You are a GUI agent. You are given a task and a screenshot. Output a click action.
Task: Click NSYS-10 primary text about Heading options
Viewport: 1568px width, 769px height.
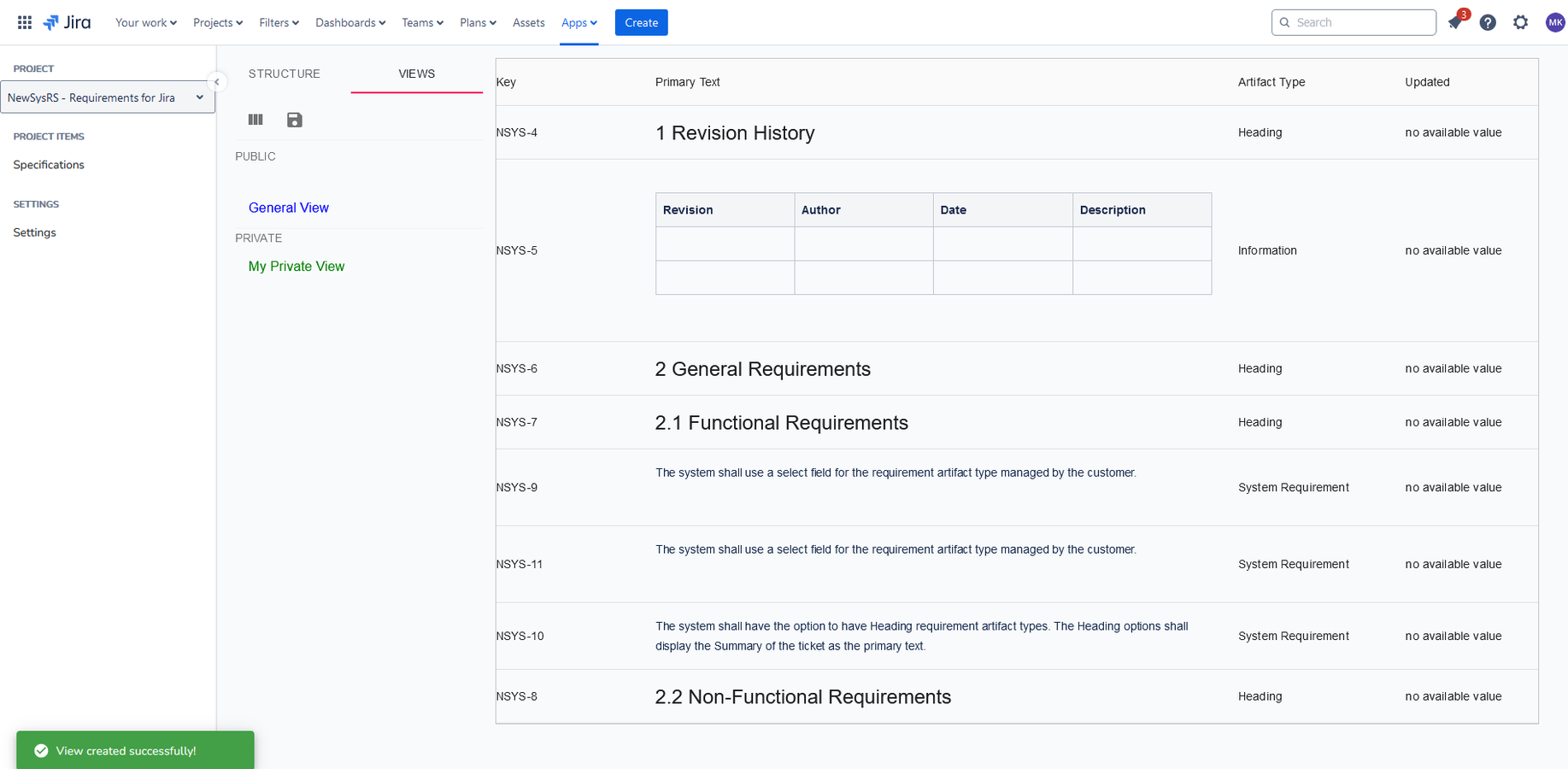(x=921, y=636)
